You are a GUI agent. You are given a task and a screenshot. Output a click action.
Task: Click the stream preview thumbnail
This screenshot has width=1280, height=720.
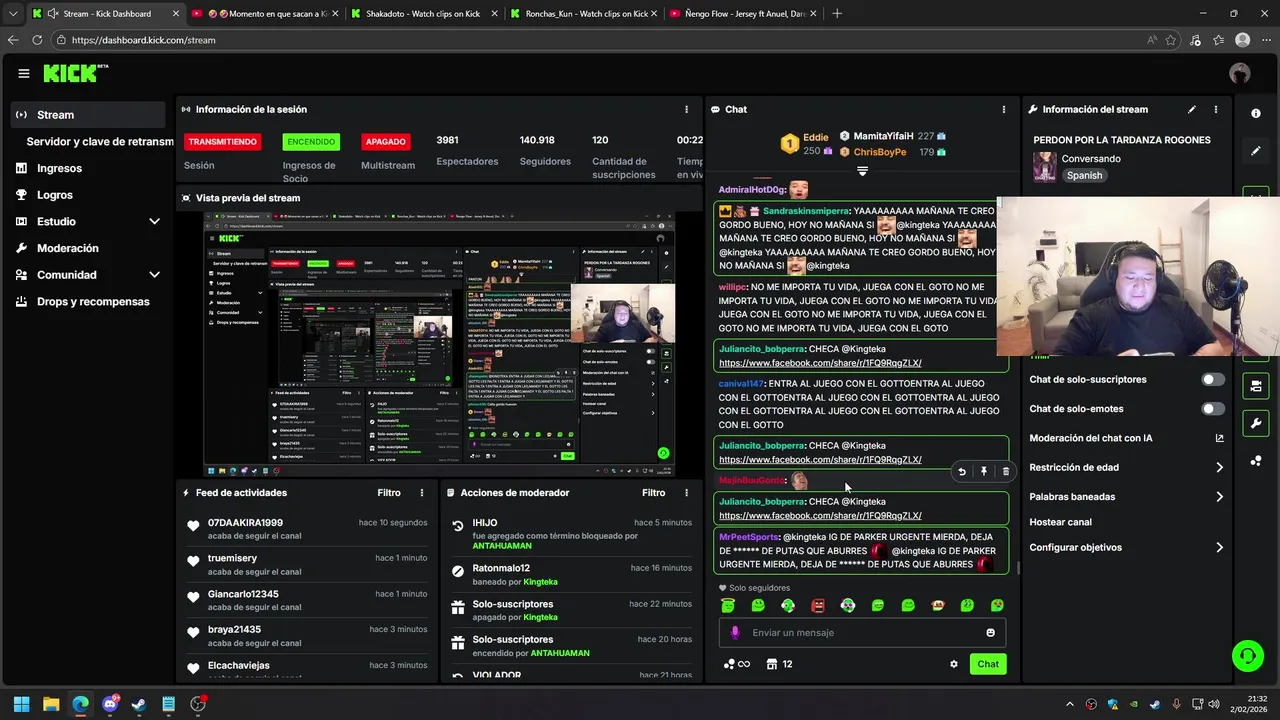coord(439,344)
